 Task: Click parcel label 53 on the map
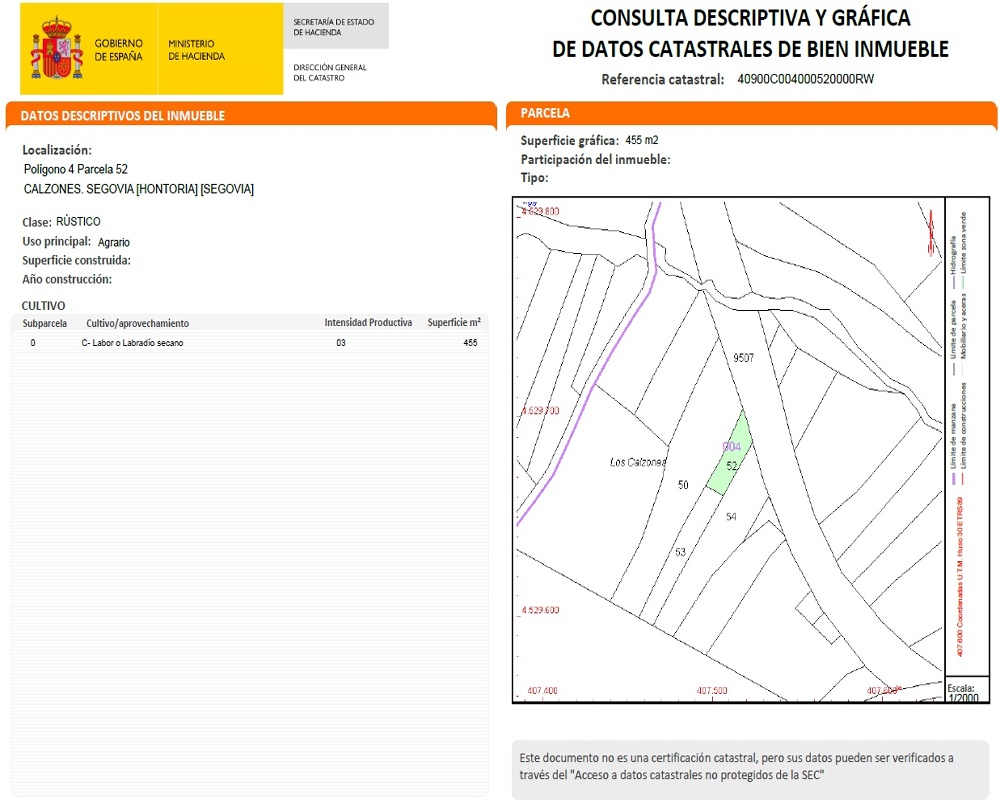[680, 552]
